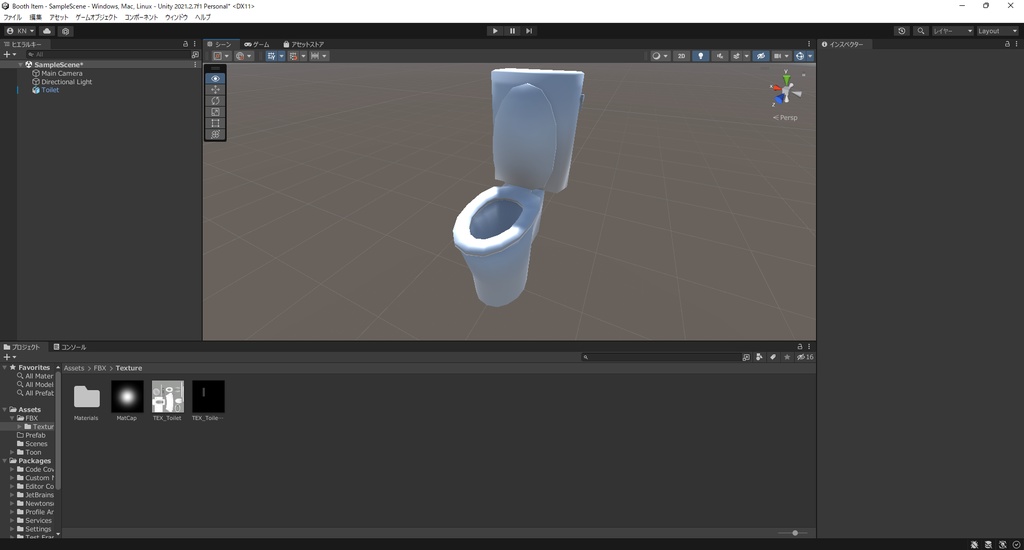
Task: Select the TEX_Toilet texture thumbnail
Action: click(x=168, y=396)
